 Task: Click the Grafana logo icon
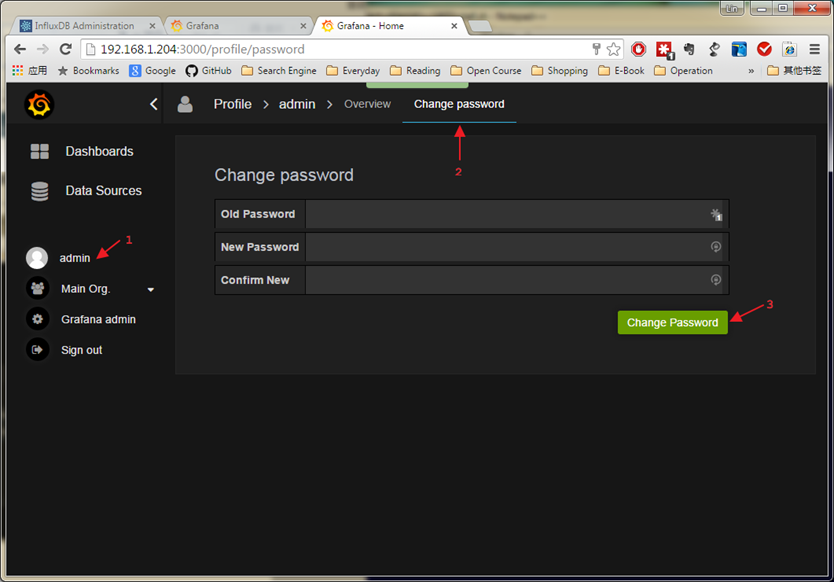39,105
